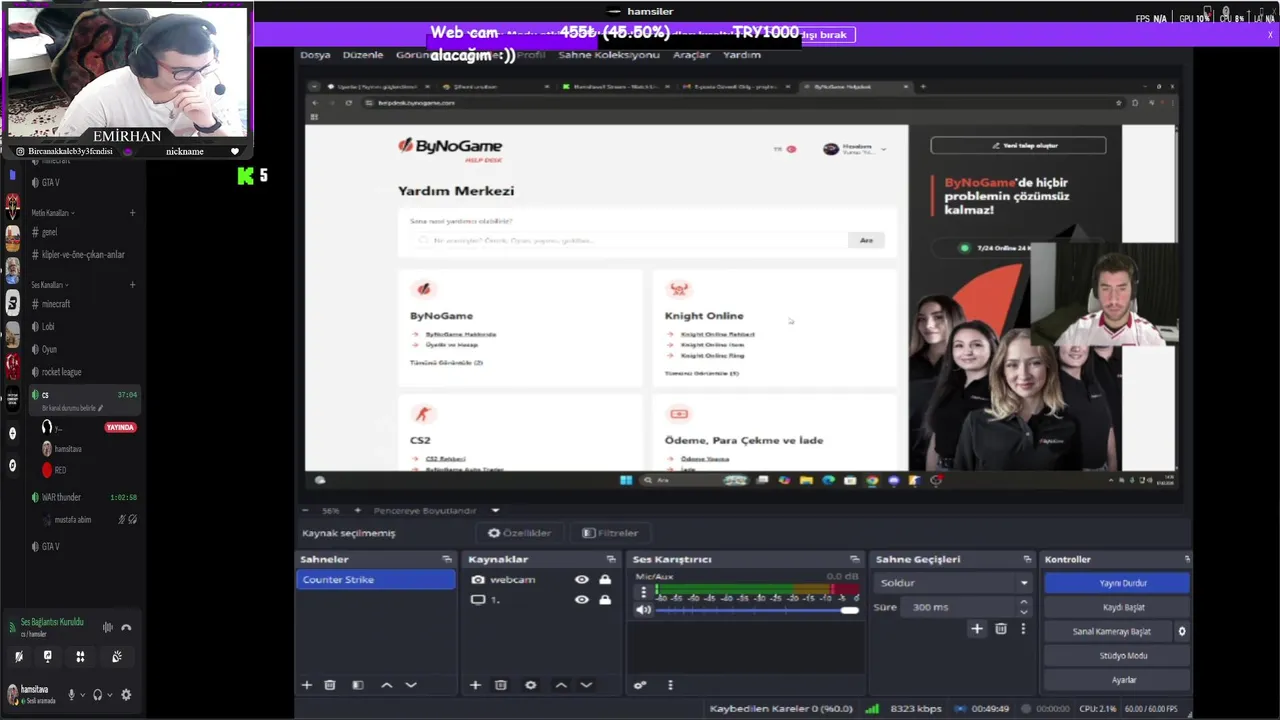Open audio mixer bottom three-dots menu
1280x720 pixels.
[x=670, y=685]
